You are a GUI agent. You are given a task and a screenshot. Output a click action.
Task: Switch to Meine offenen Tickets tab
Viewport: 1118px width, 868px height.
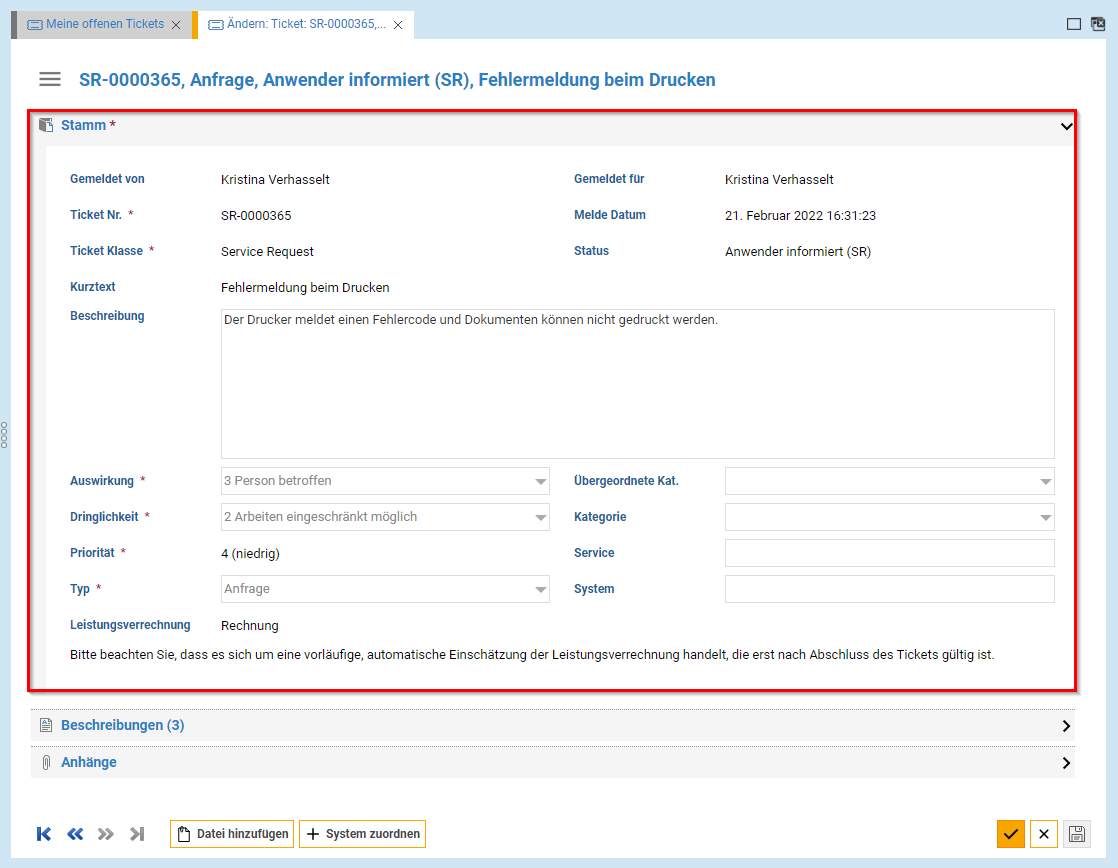point(96,24)
